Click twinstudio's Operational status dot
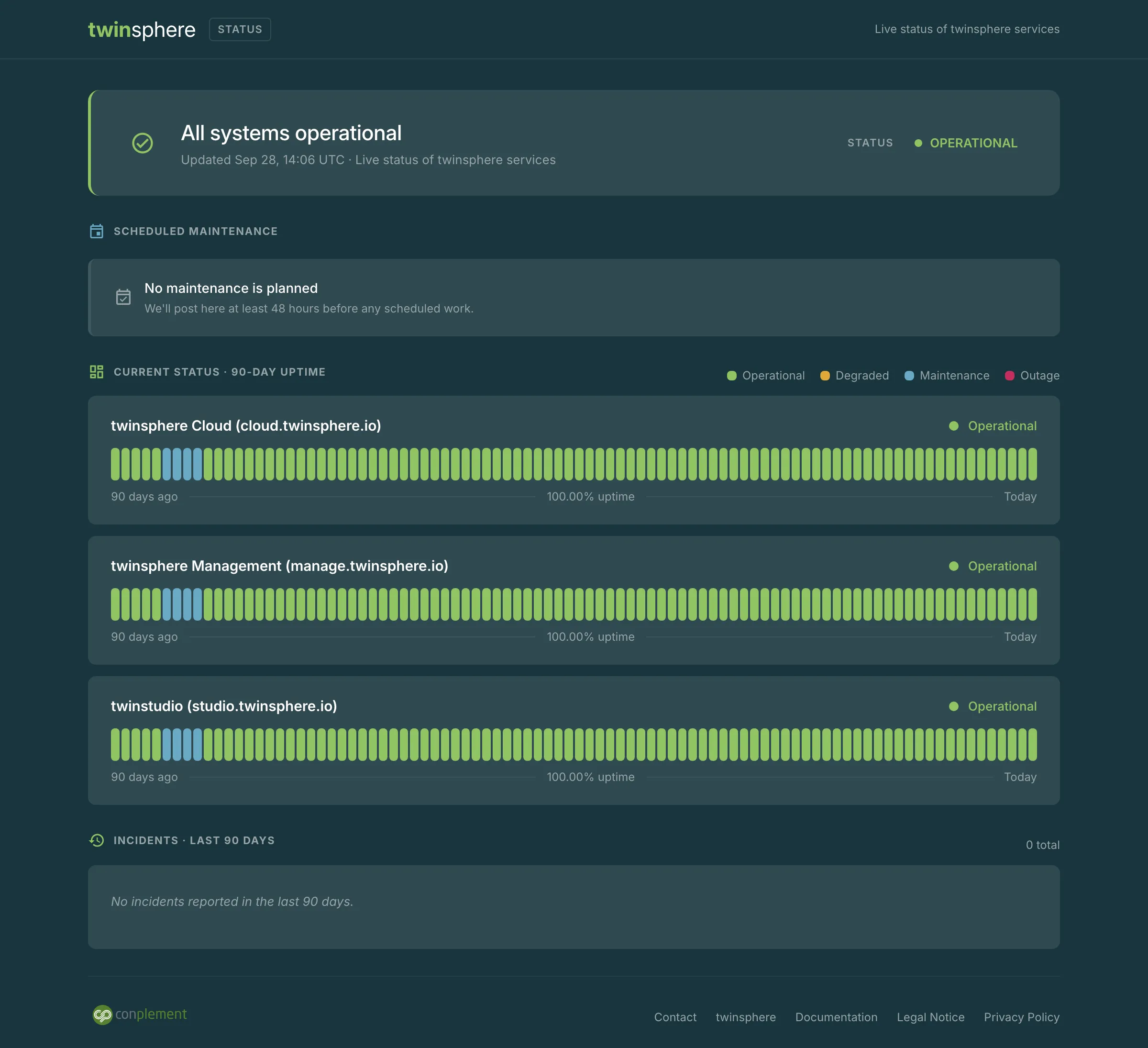This screenshot has height=1048, width=1148. pos(954,706)
